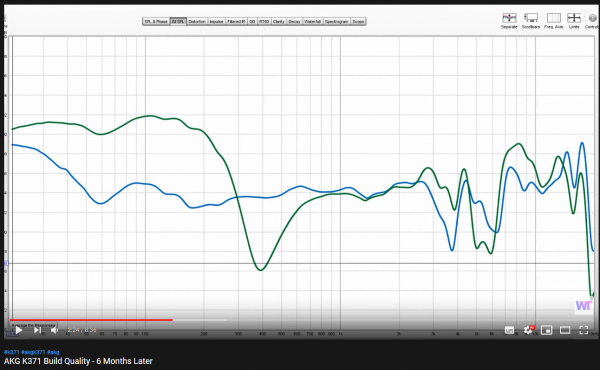Switch to miniplayer mode
The image size is (600, 370).
546,330
